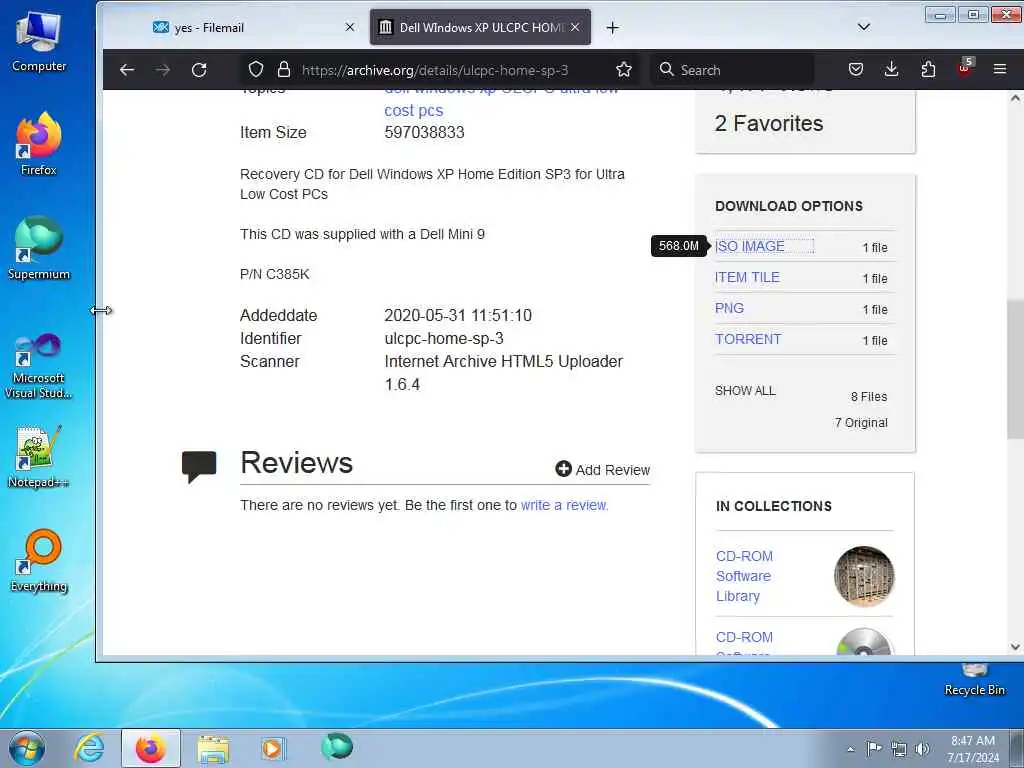Click Add Review button
Image resolution: width=1024 pixels, height=768 pixels.
point(603,470)
